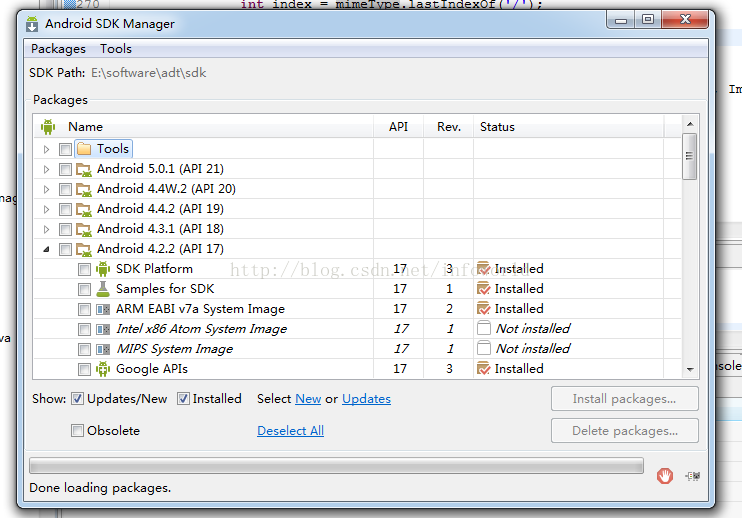Expand the Android 5.0.1 (API 21) node
This screenshot has height=518, width=742.
(x=46, y=169)
